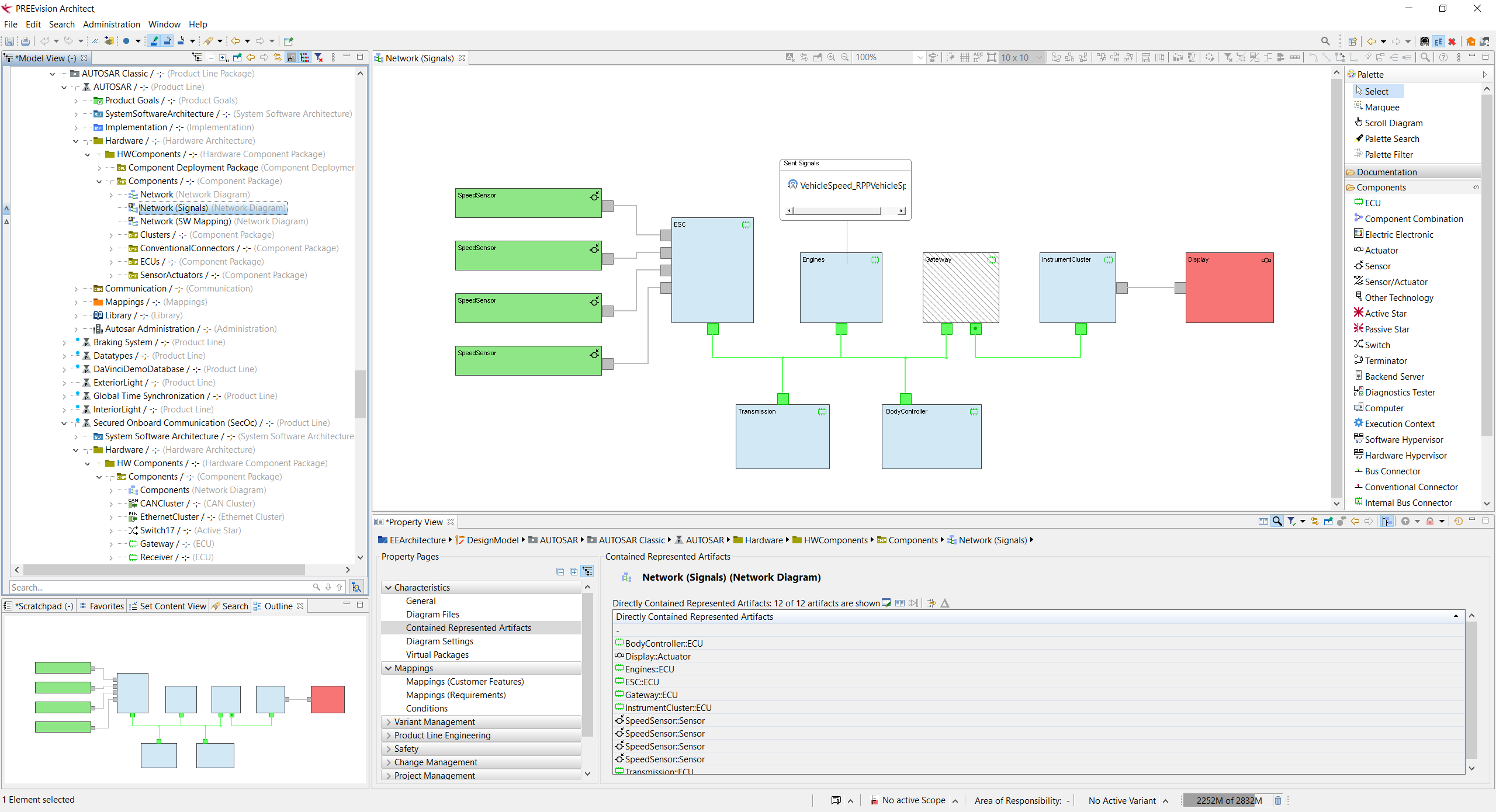Screen dimensions: 1496x812
Task: Expand the Safety section in Property Pages
Action: point(388,749)
